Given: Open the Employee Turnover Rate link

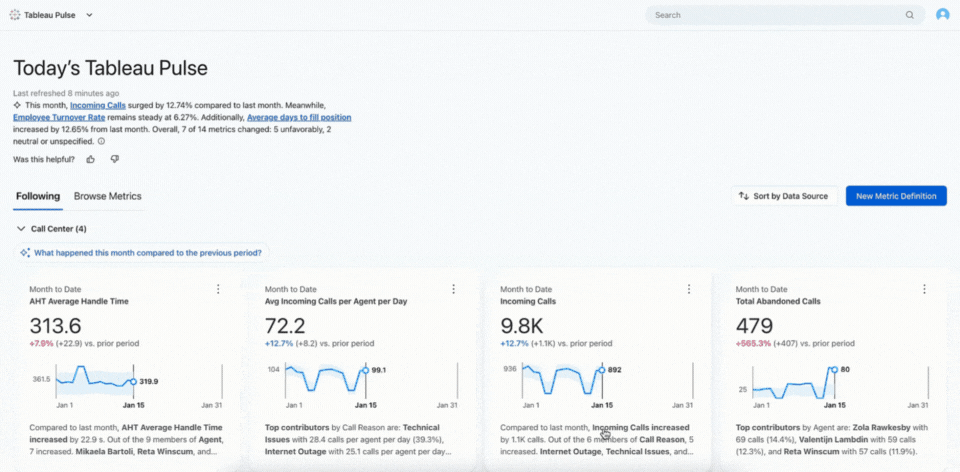Looking at the screenshot, I should (59, 117).
